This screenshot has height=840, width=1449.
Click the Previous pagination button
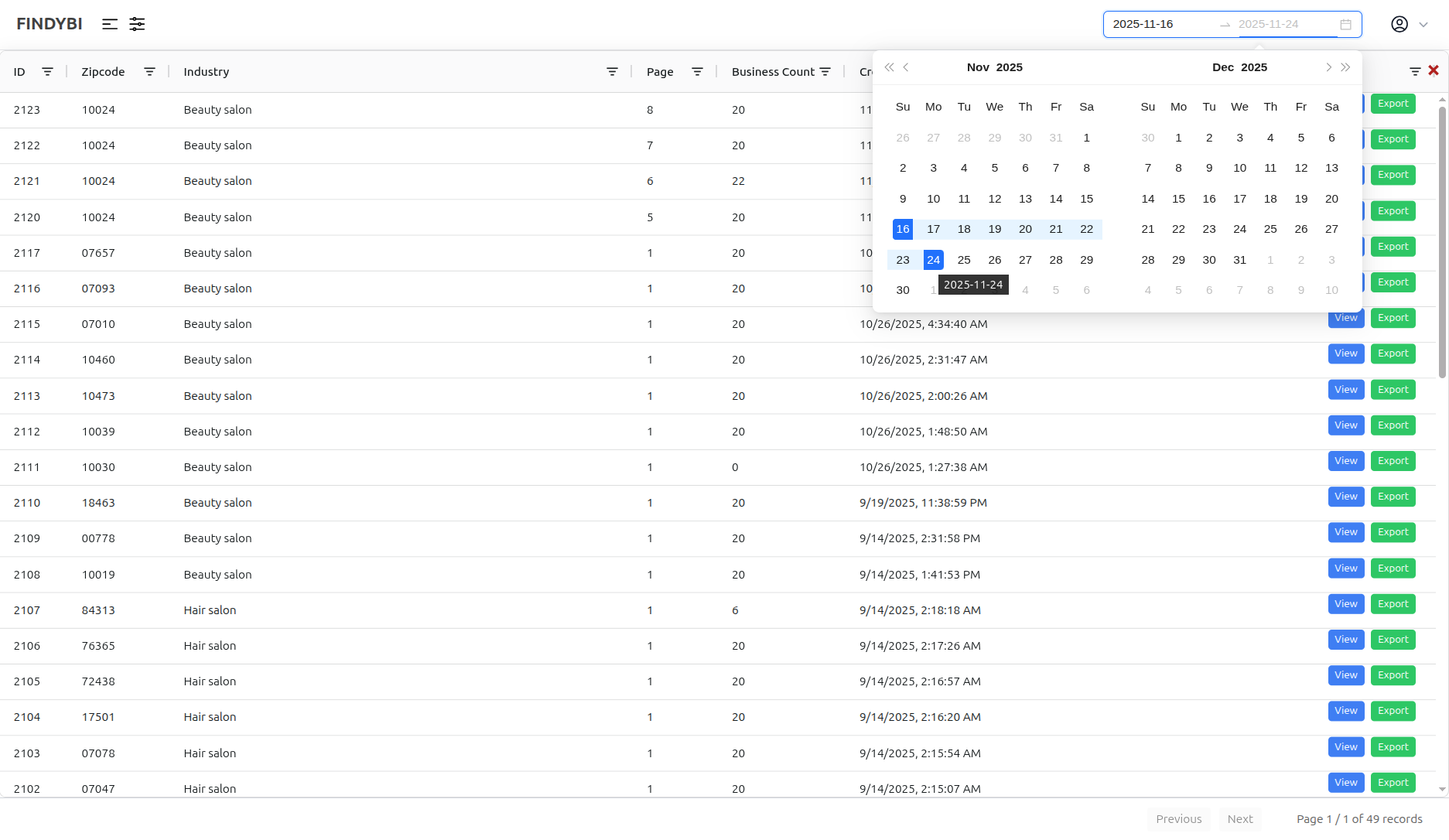point(1179,819)
